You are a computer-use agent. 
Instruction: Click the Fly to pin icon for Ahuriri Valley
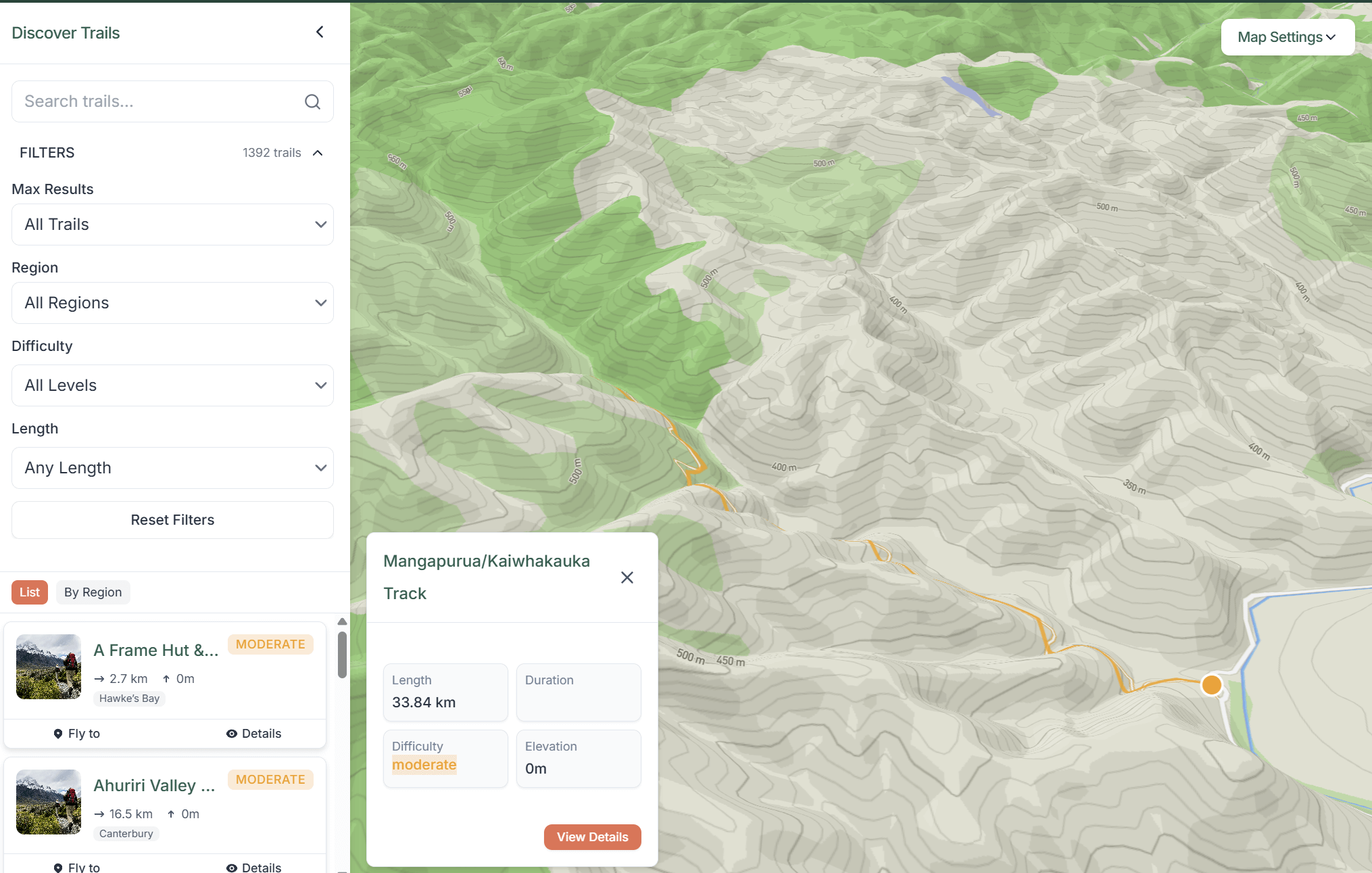[x=57, y=867]
